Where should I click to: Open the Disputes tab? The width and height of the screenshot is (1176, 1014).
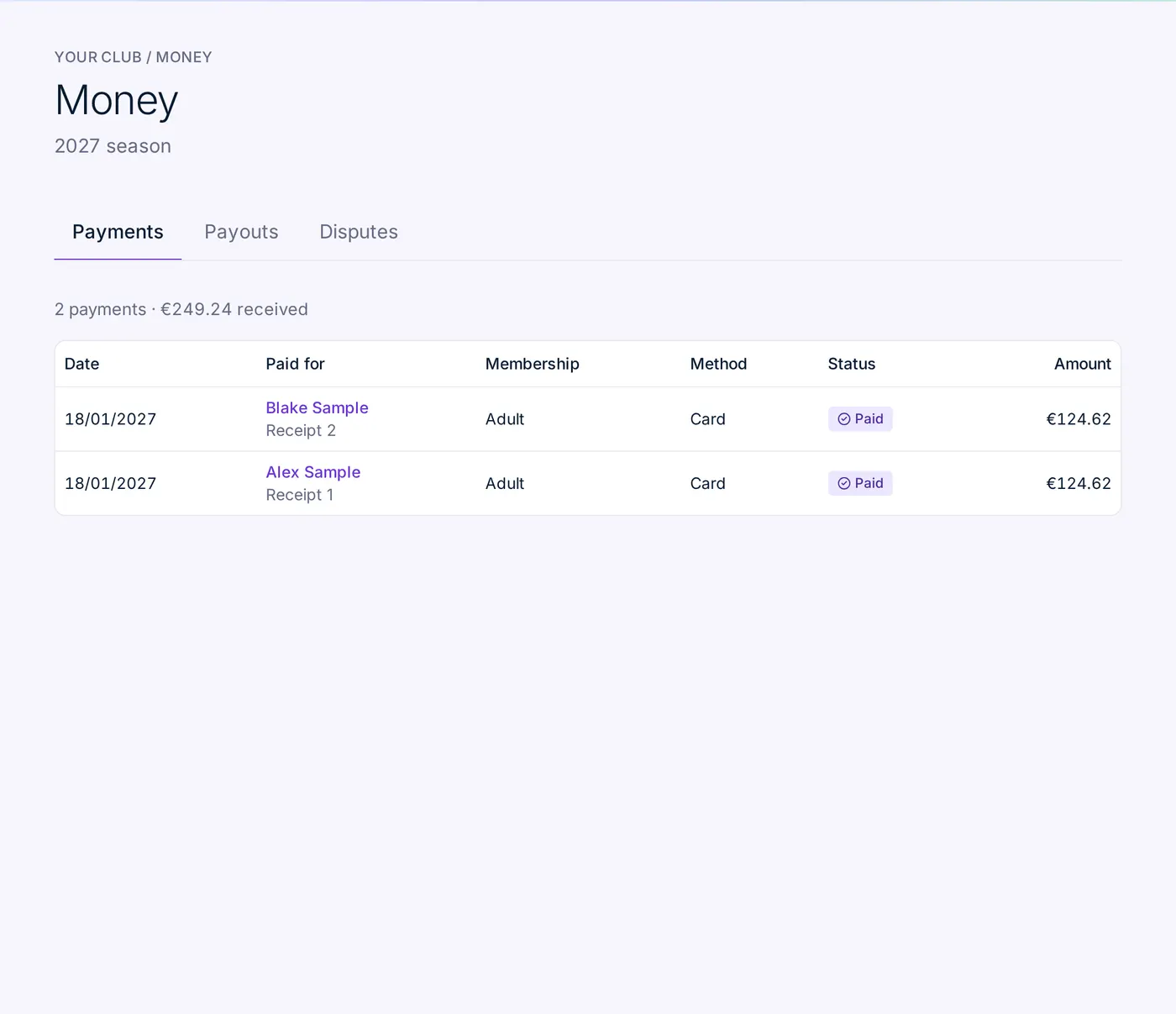pos(359,232)
